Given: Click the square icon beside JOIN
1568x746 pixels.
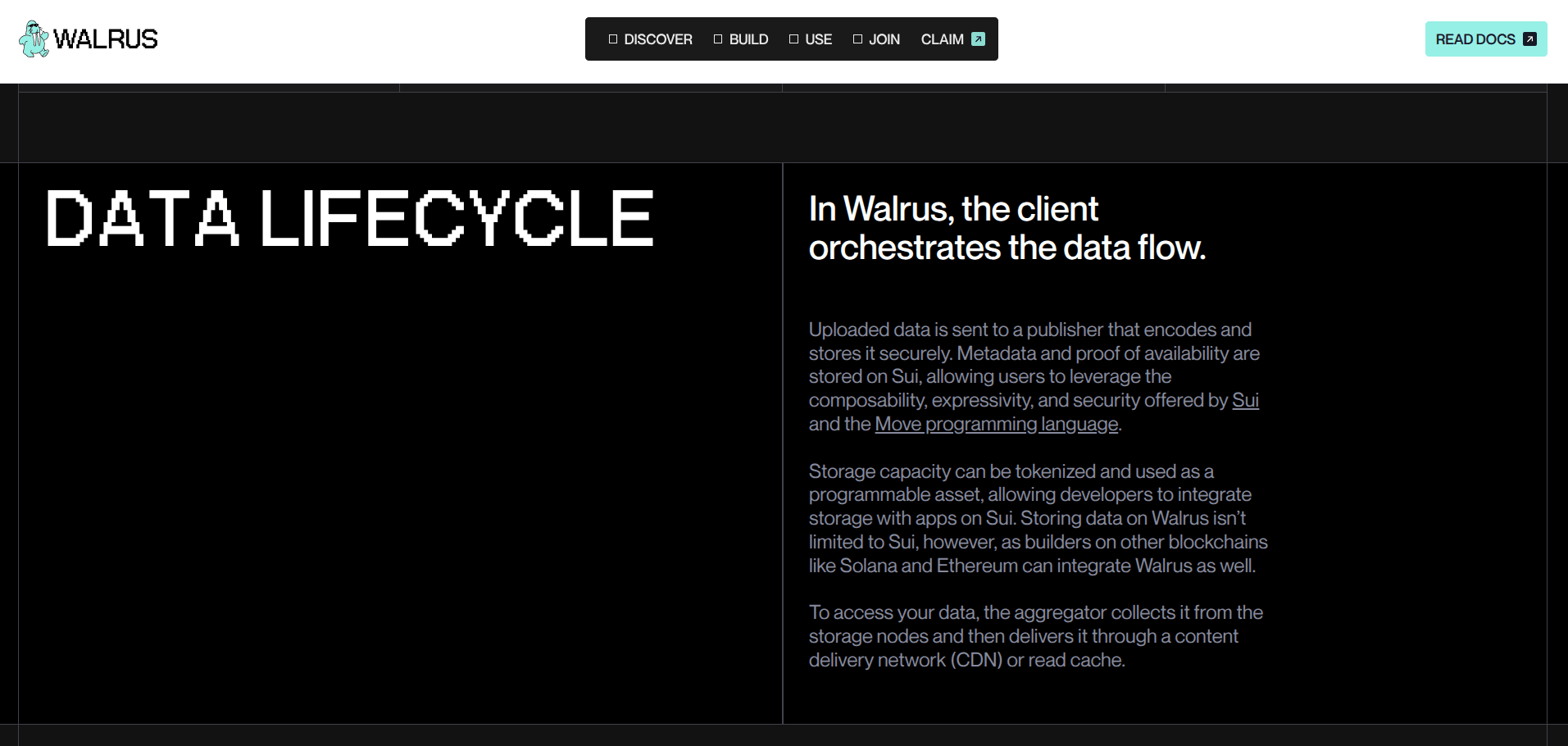Looking at the screenshot, I should click(x=857, y=39).
